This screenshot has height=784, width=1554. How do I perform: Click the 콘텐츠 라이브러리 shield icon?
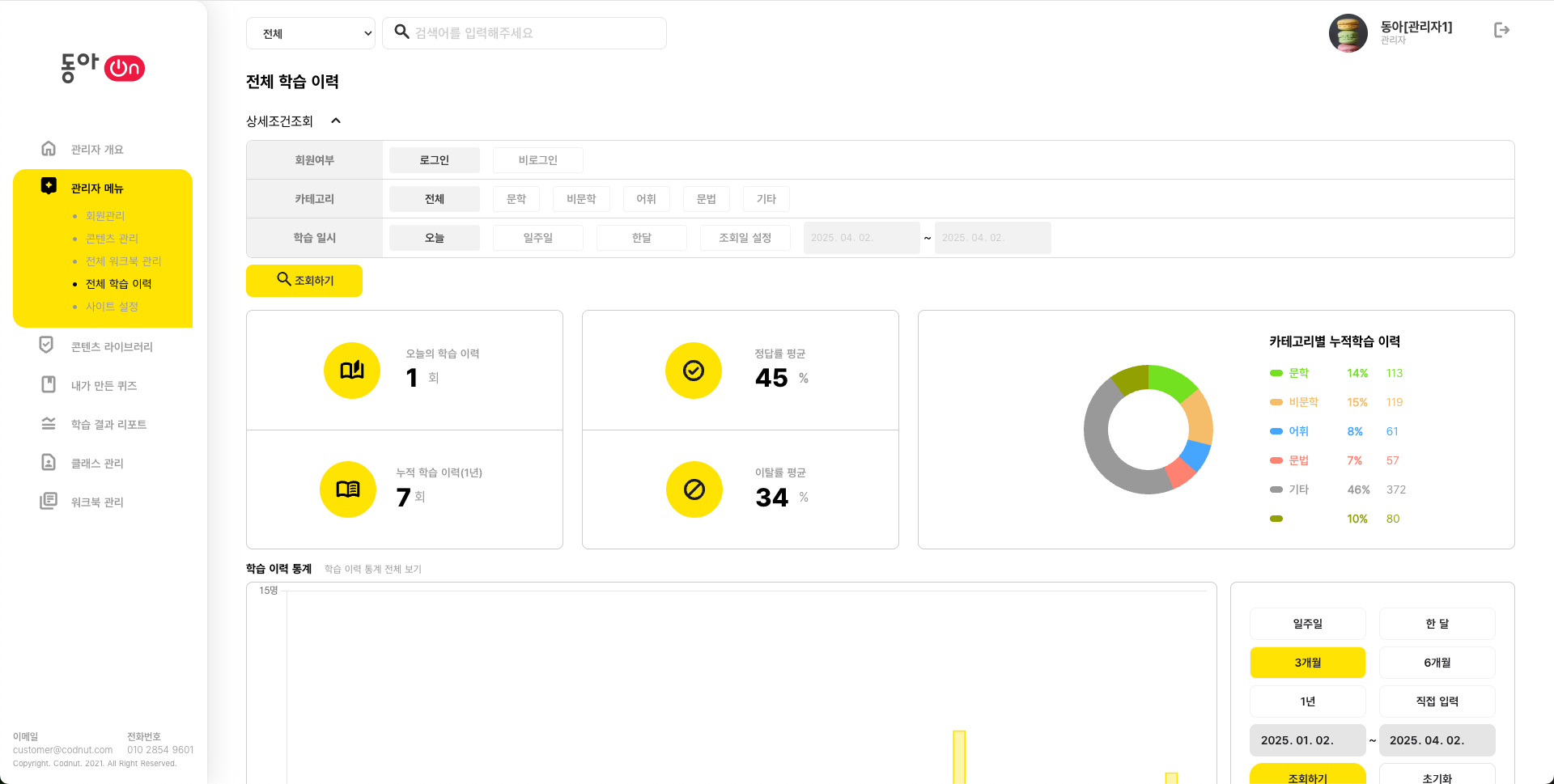point(47,345)
